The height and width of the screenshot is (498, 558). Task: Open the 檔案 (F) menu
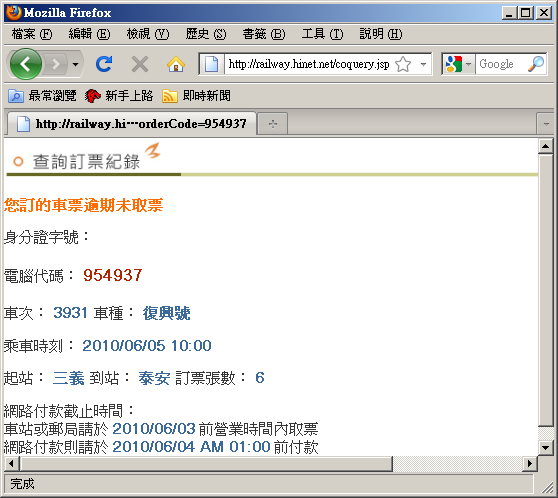tap(32, 34)
